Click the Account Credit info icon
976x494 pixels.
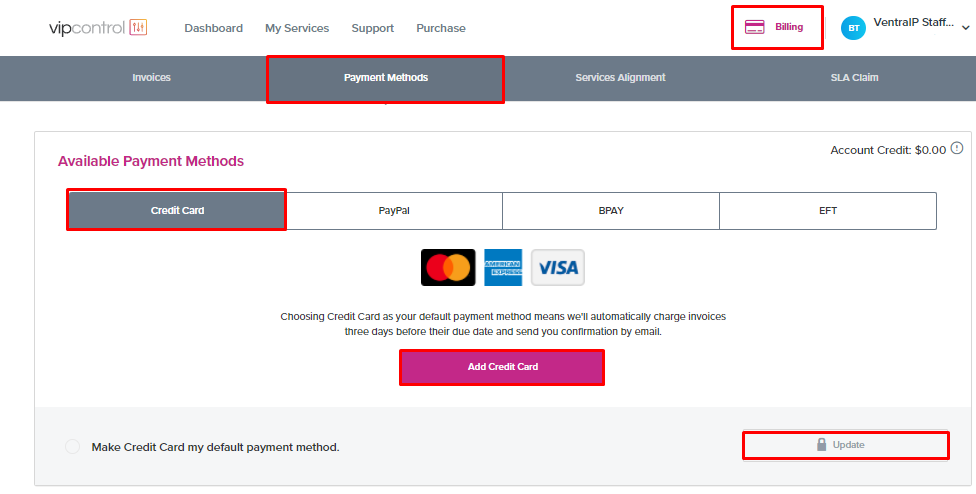(x=957, y=148)
